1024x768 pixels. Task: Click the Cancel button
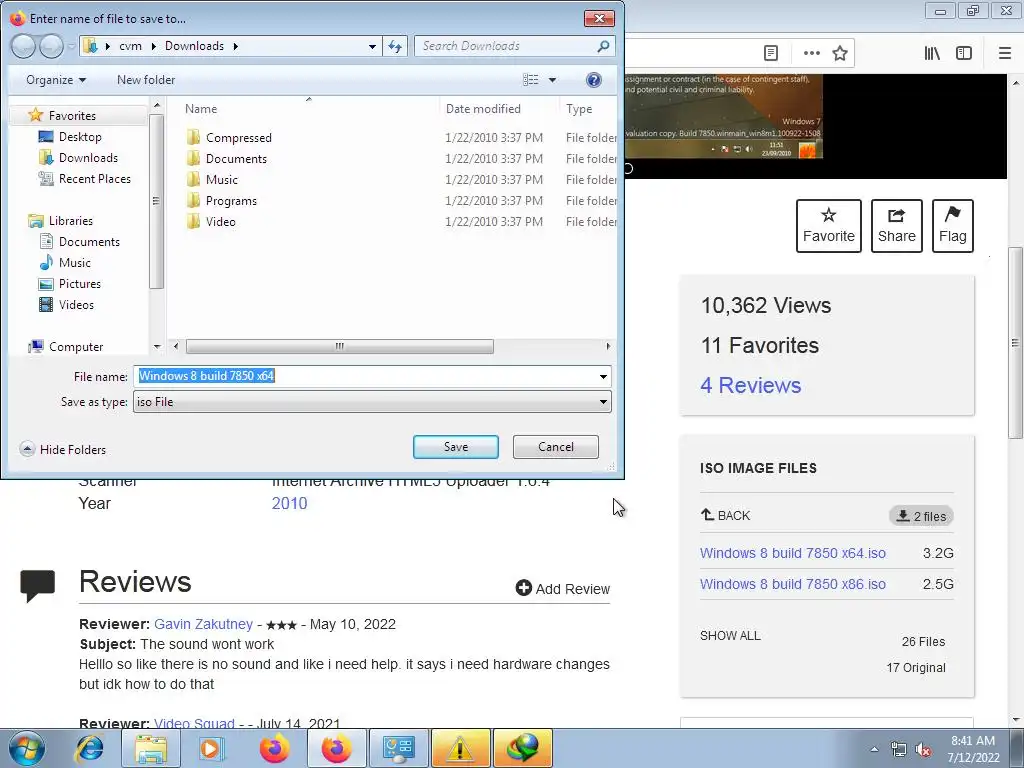556,447
